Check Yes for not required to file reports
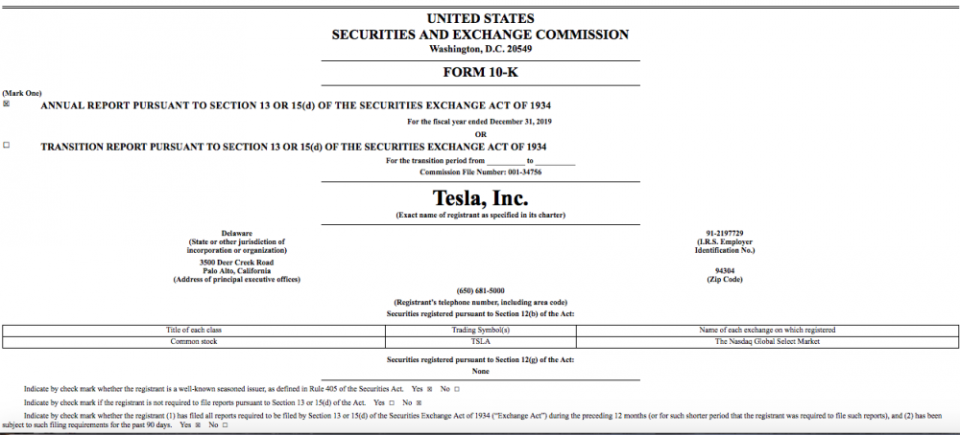 tap(392, 401)
